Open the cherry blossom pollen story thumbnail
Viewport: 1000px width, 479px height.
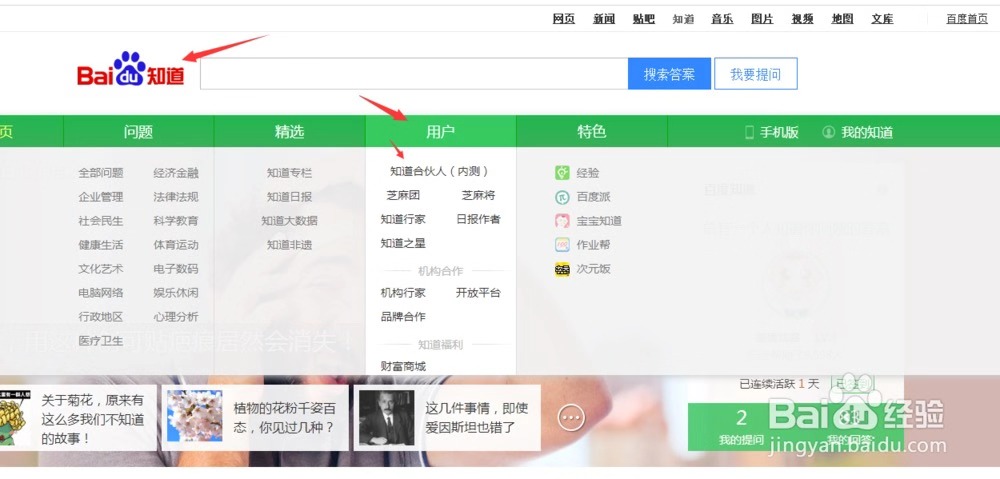click(x=195, y=416)
